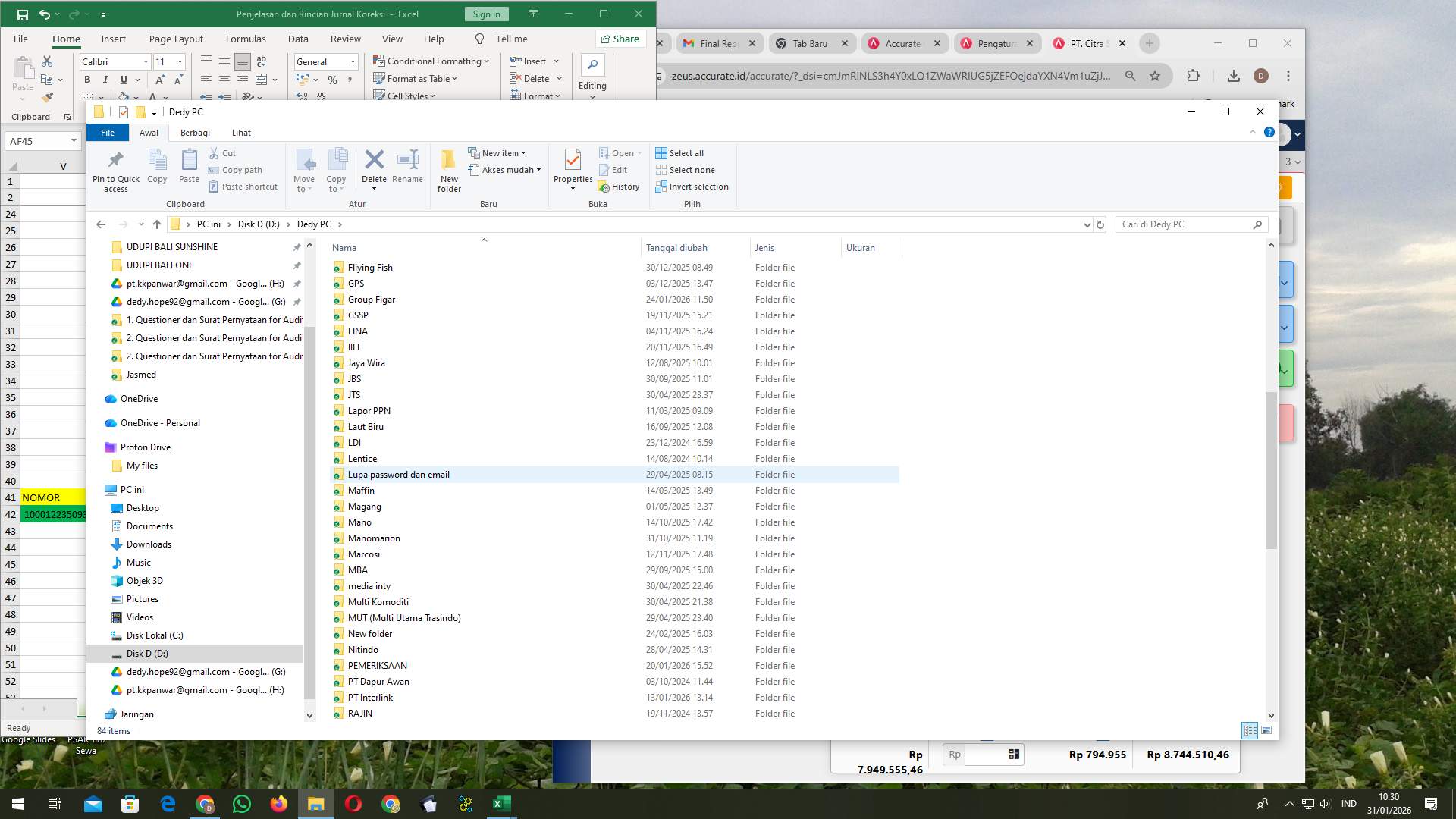Open the Formulas ribbon tab in Excel
This screenshot has width=1456, height=819.
pyautogui.click(x=246, y=39)
